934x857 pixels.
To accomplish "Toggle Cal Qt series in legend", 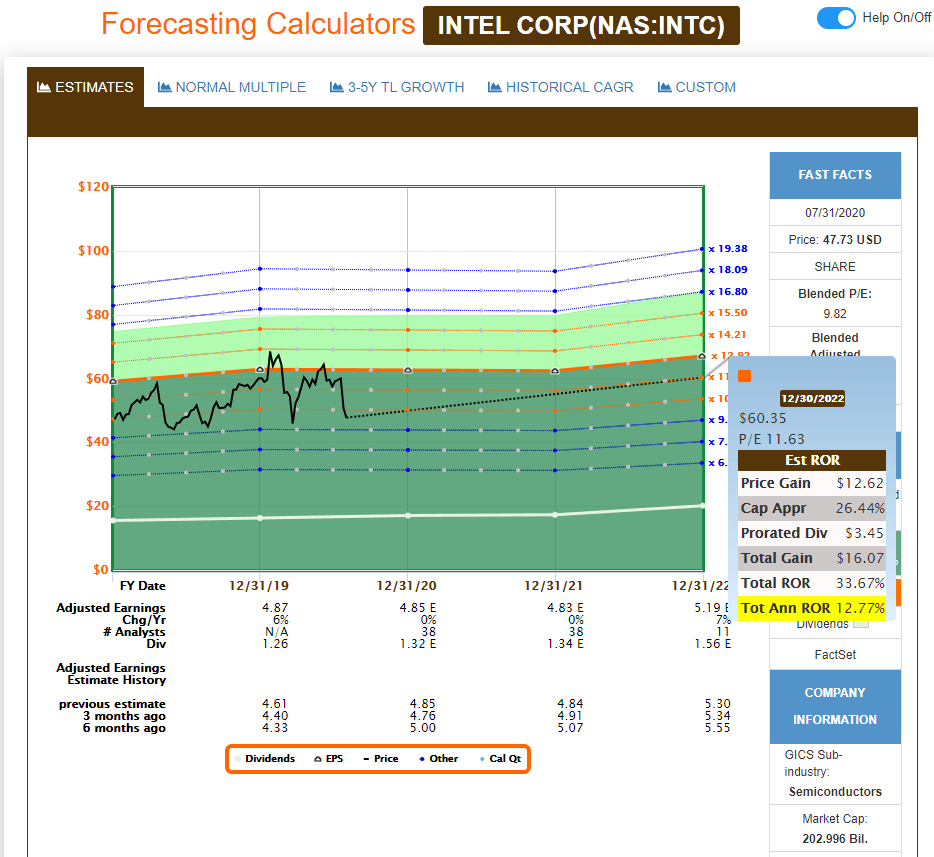I will 499,759.
